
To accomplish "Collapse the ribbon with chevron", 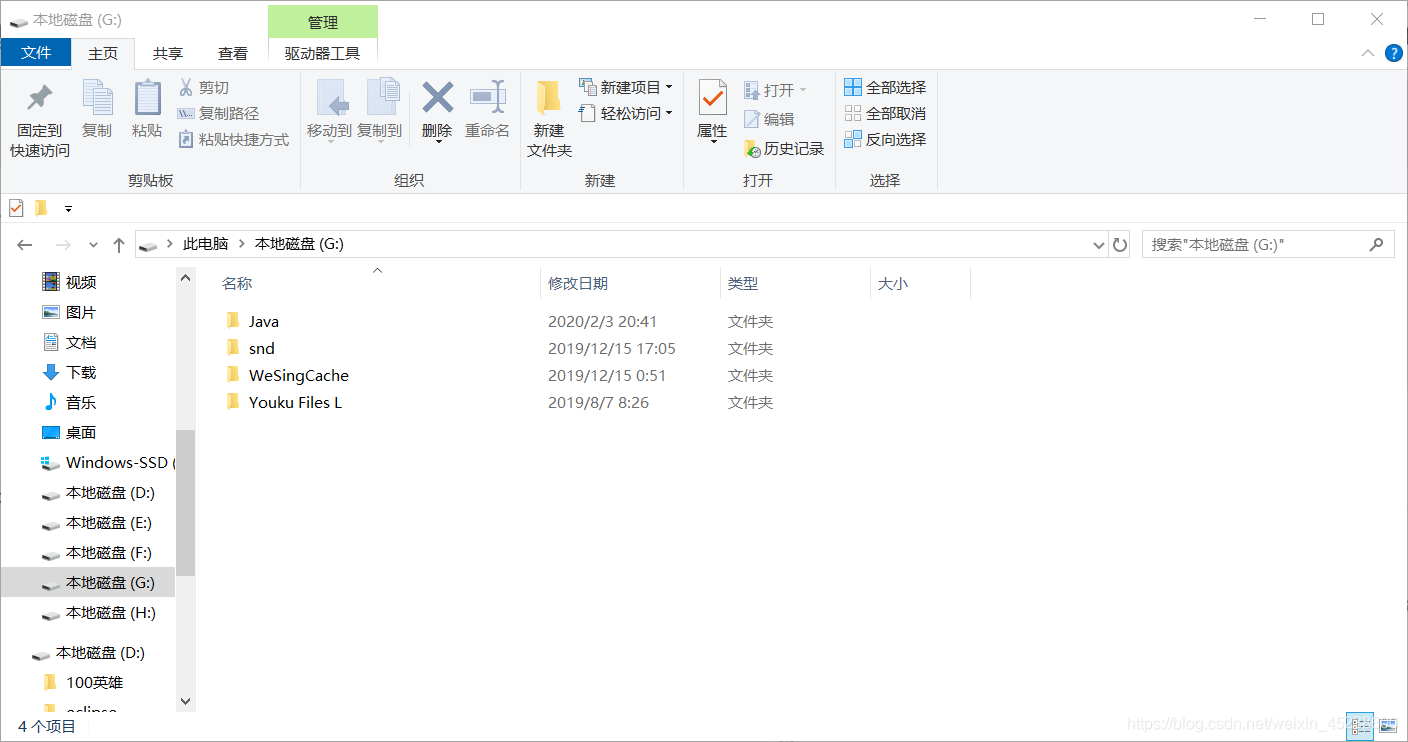I will pos(1367,53).
